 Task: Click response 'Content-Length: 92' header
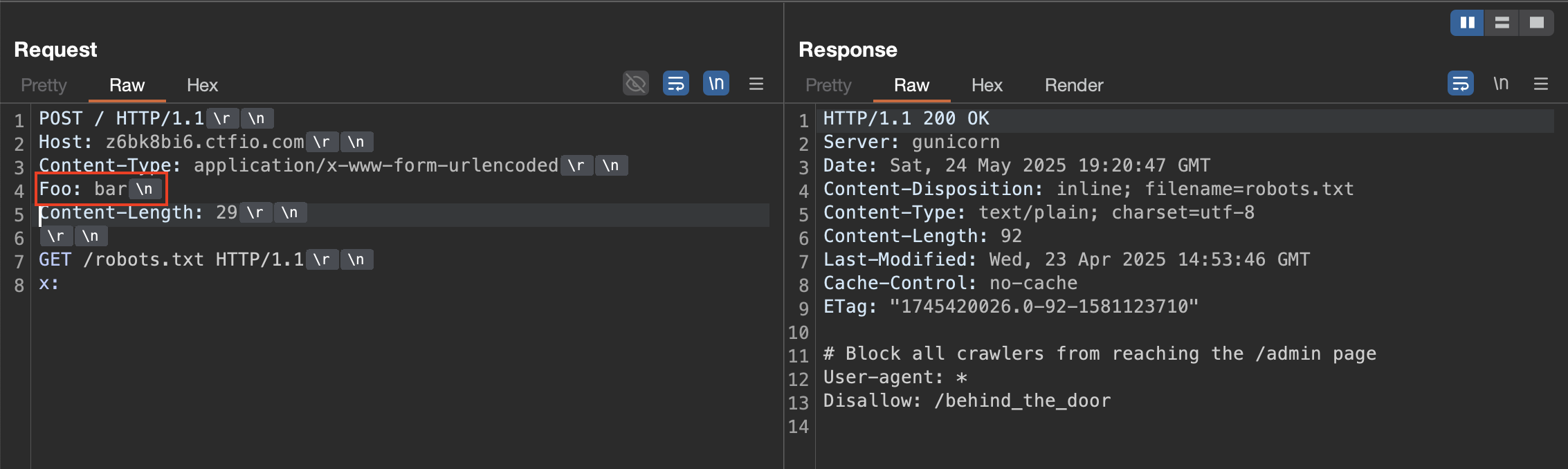point(922,236)
